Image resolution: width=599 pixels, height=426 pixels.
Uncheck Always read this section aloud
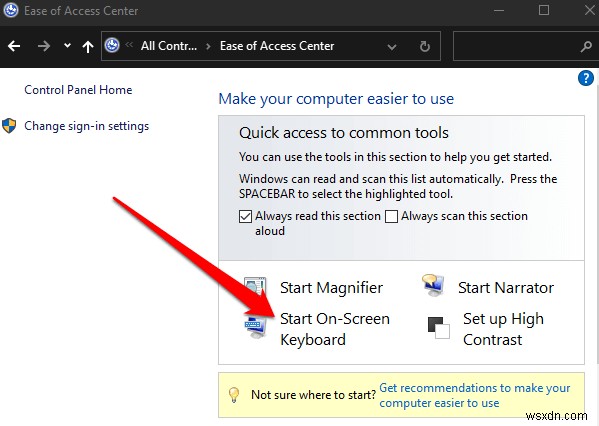pos(245,216)
